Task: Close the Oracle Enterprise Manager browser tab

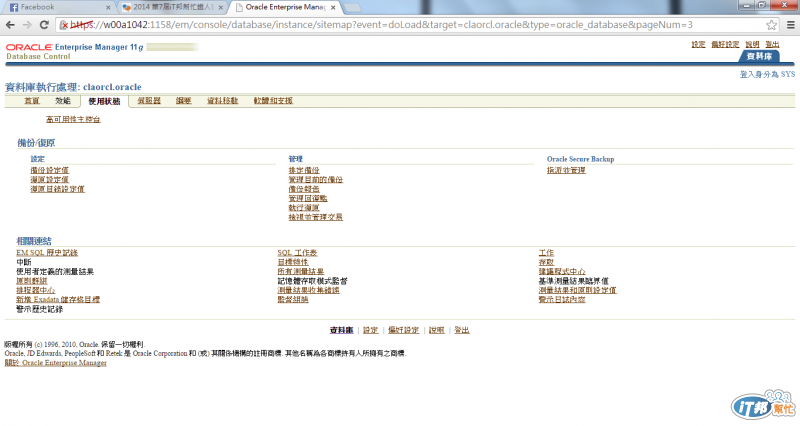Action: pyautogui.click(x=333, y=8)
